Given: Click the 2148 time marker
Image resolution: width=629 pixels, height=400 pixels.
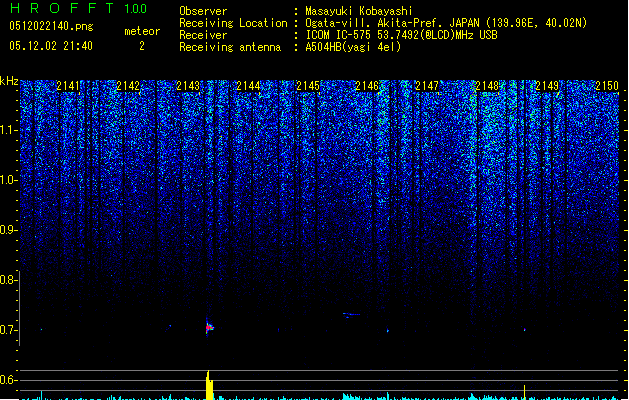Looking at the screenshot, I should click(x=487, y=86).
